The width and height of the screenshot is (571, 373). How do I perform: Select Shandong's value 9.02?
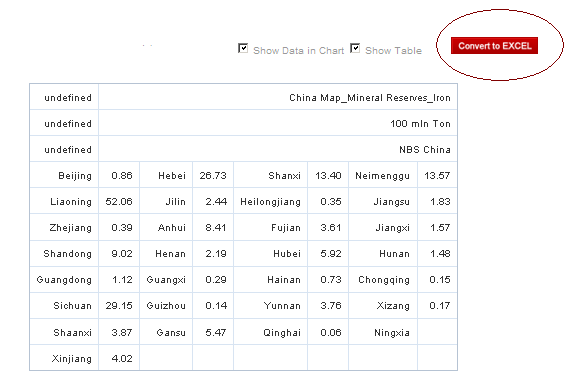coord(119,253)
